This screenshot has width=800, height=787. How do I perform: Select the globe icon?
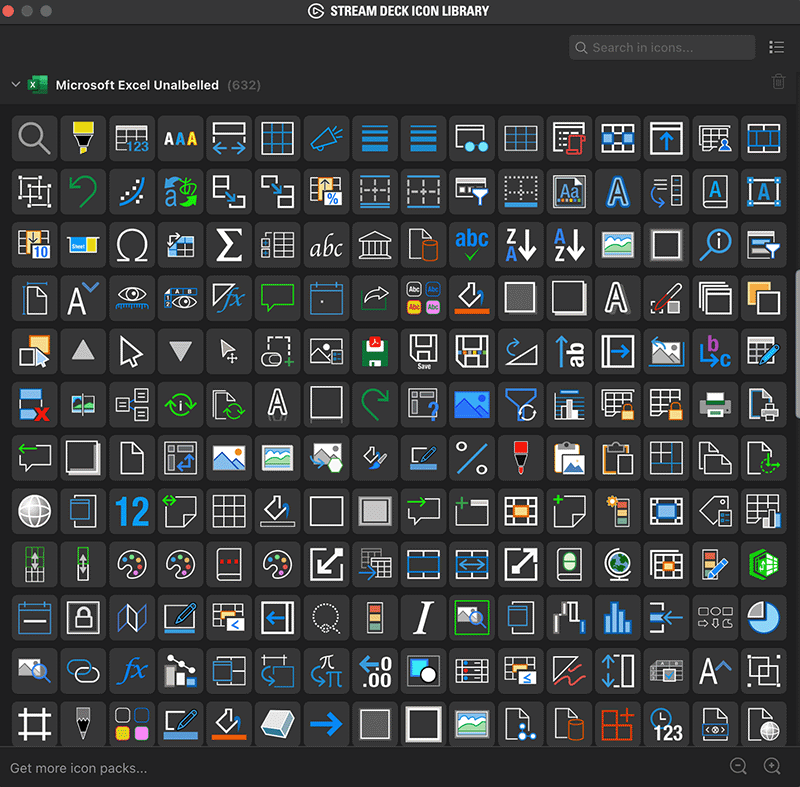click(34, 511)
